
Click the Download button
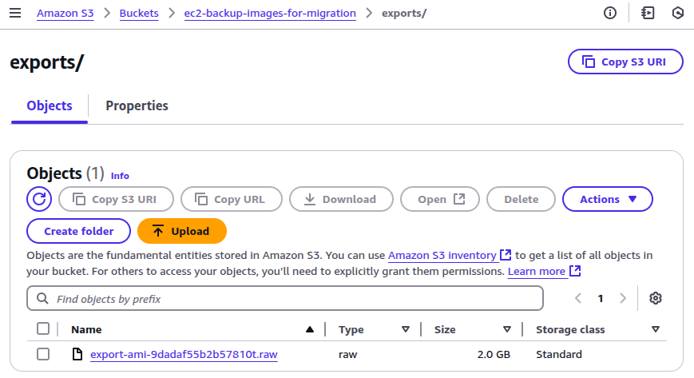[341, 199]
